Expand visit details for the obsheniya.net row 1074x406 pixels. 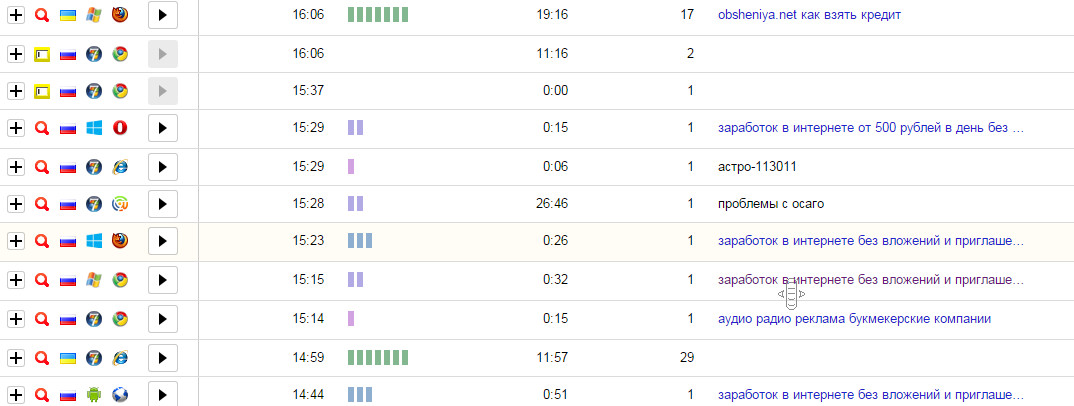click(16, 15)
